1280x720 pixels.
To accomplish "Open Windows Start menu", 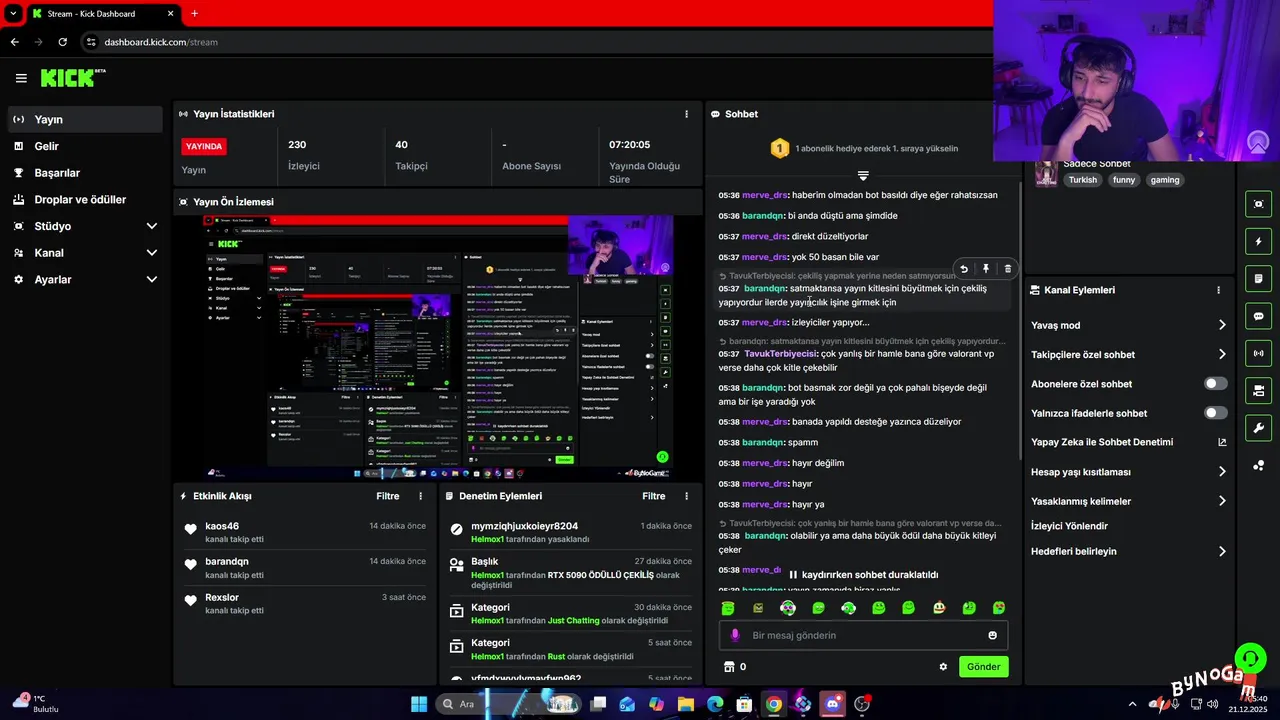I will (419, 704).
